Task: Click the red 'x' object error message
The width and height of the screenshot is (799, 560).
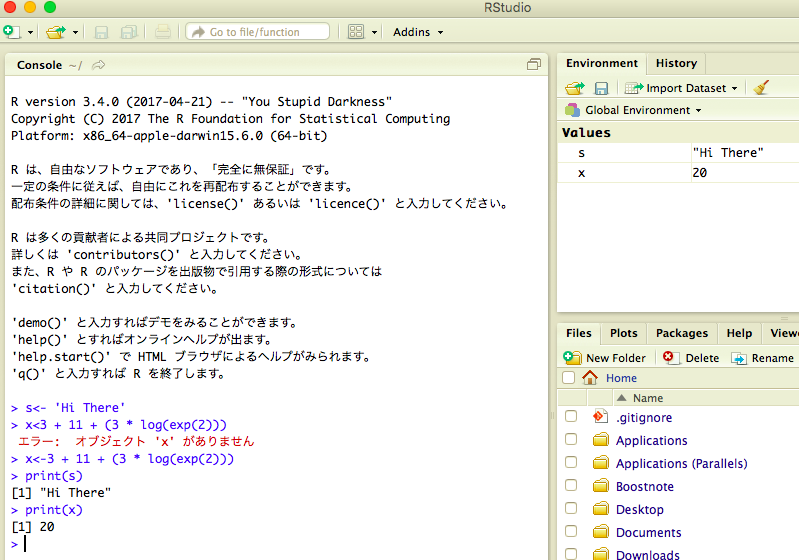Action: point(136,441)
